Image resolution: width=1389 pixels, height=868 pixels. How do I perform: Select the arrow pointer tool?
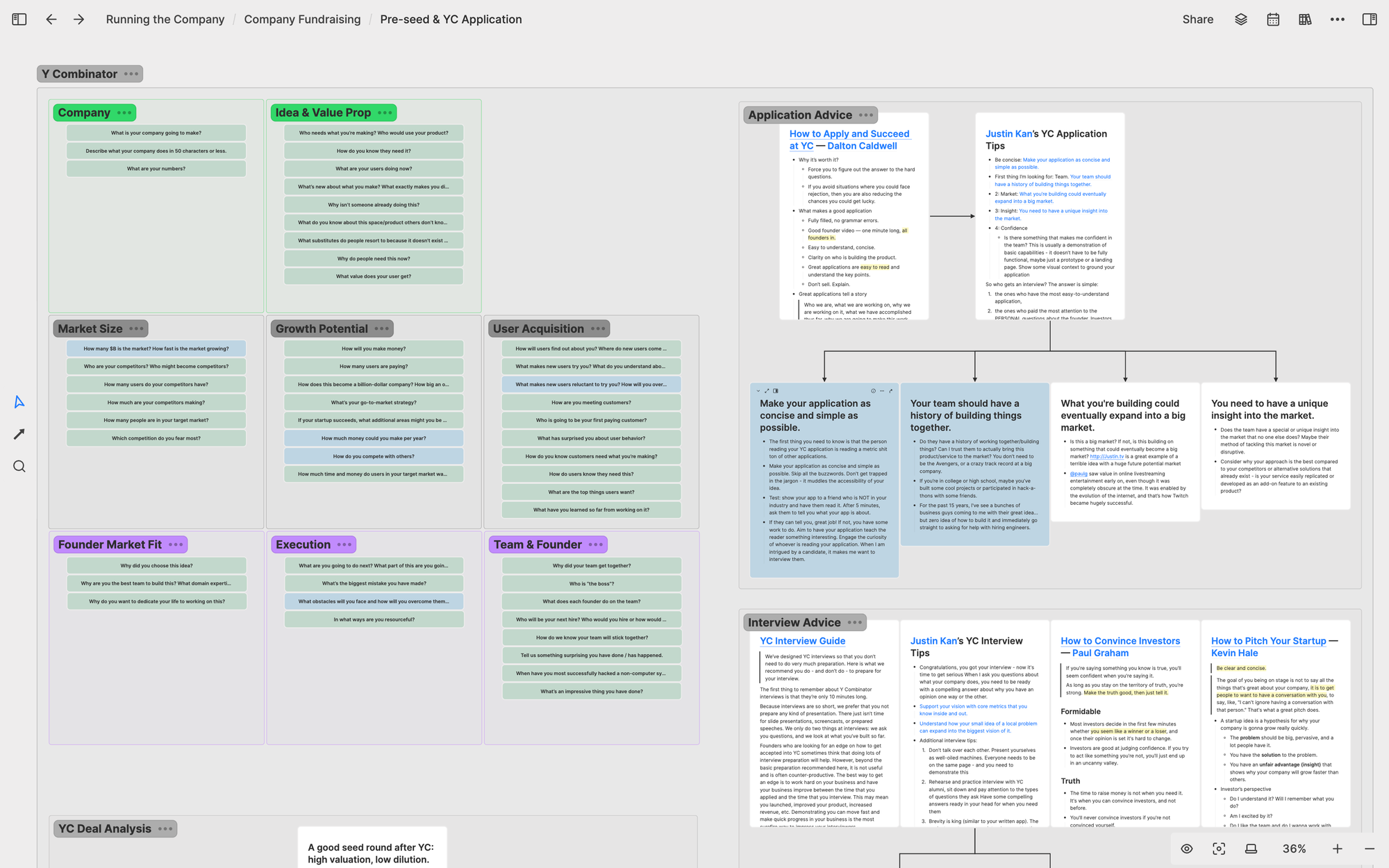[19, 402]
